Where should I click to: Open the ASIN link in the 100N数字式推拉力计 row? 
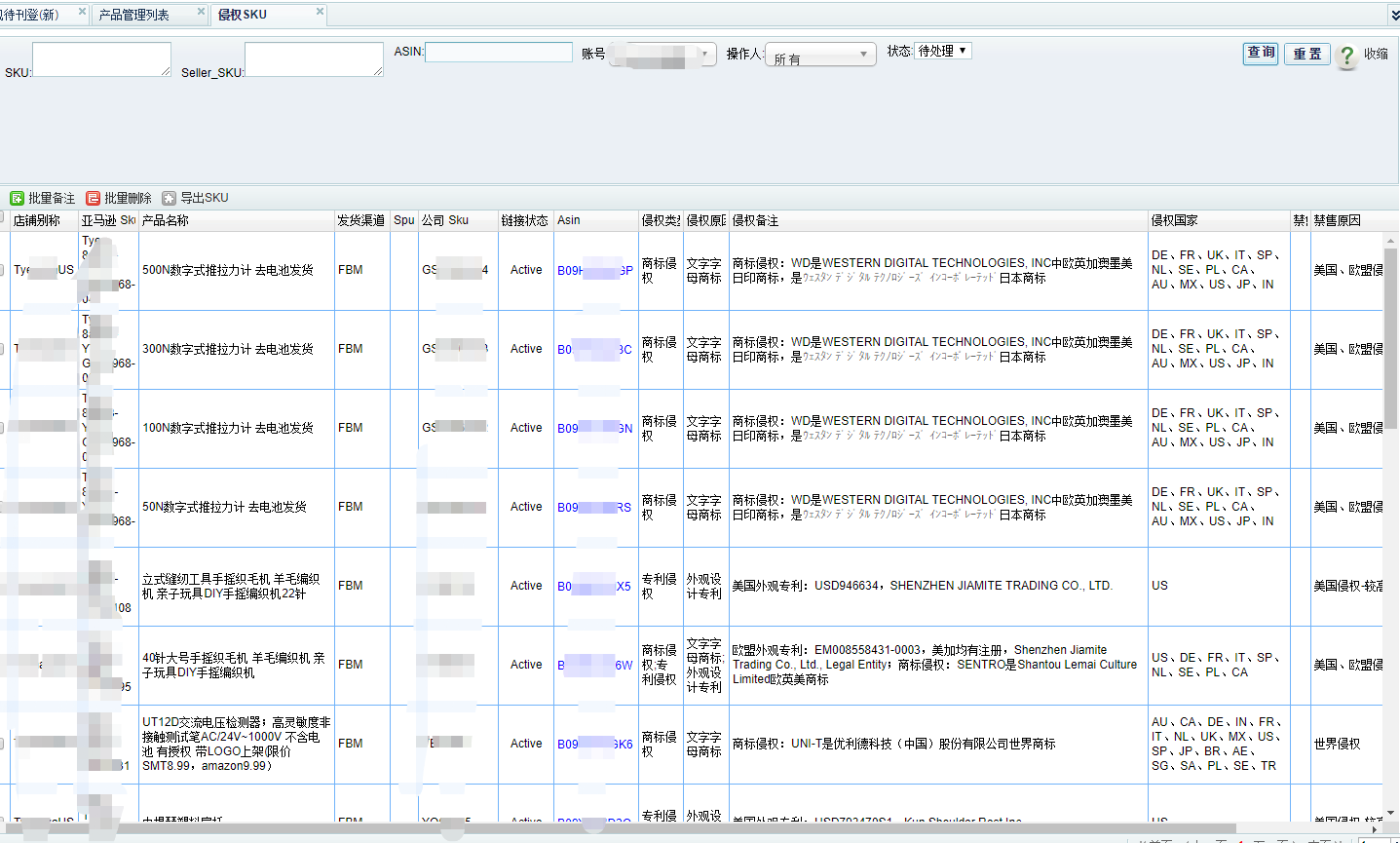click(594, 428)
